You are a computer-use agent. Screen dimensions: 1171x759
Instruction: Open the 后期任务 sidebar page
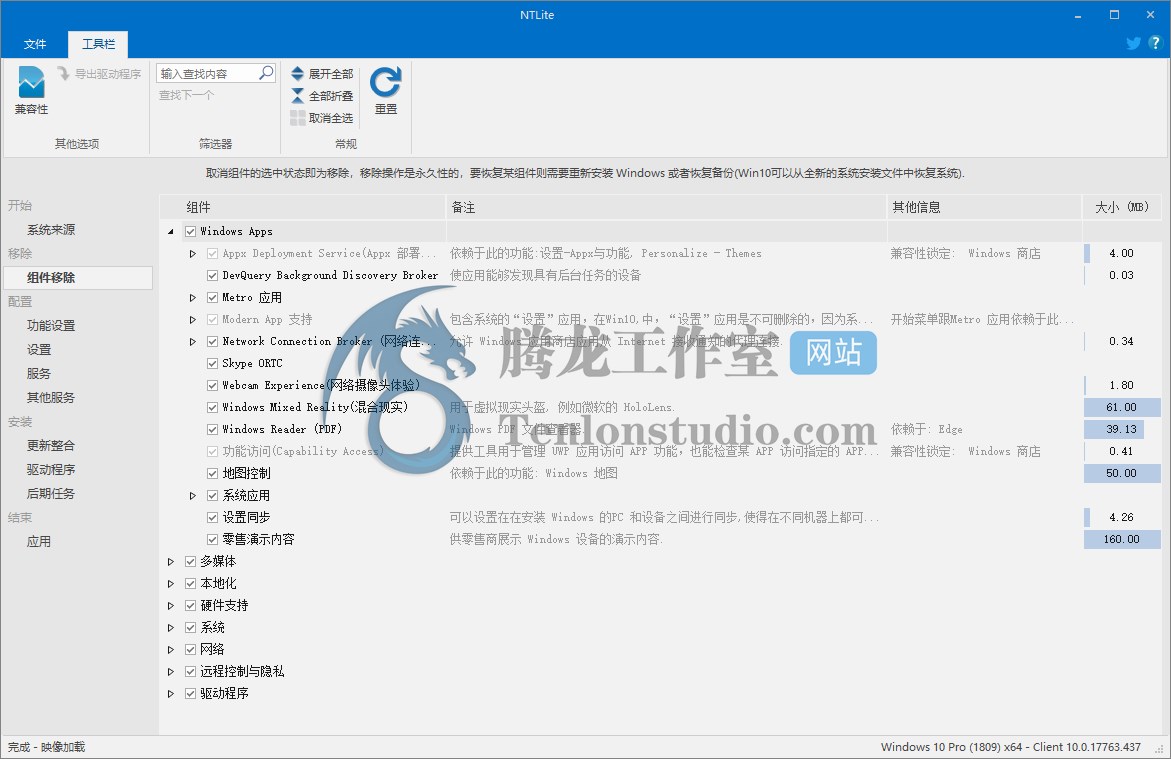pyautogui.click(x=51, y=493)
